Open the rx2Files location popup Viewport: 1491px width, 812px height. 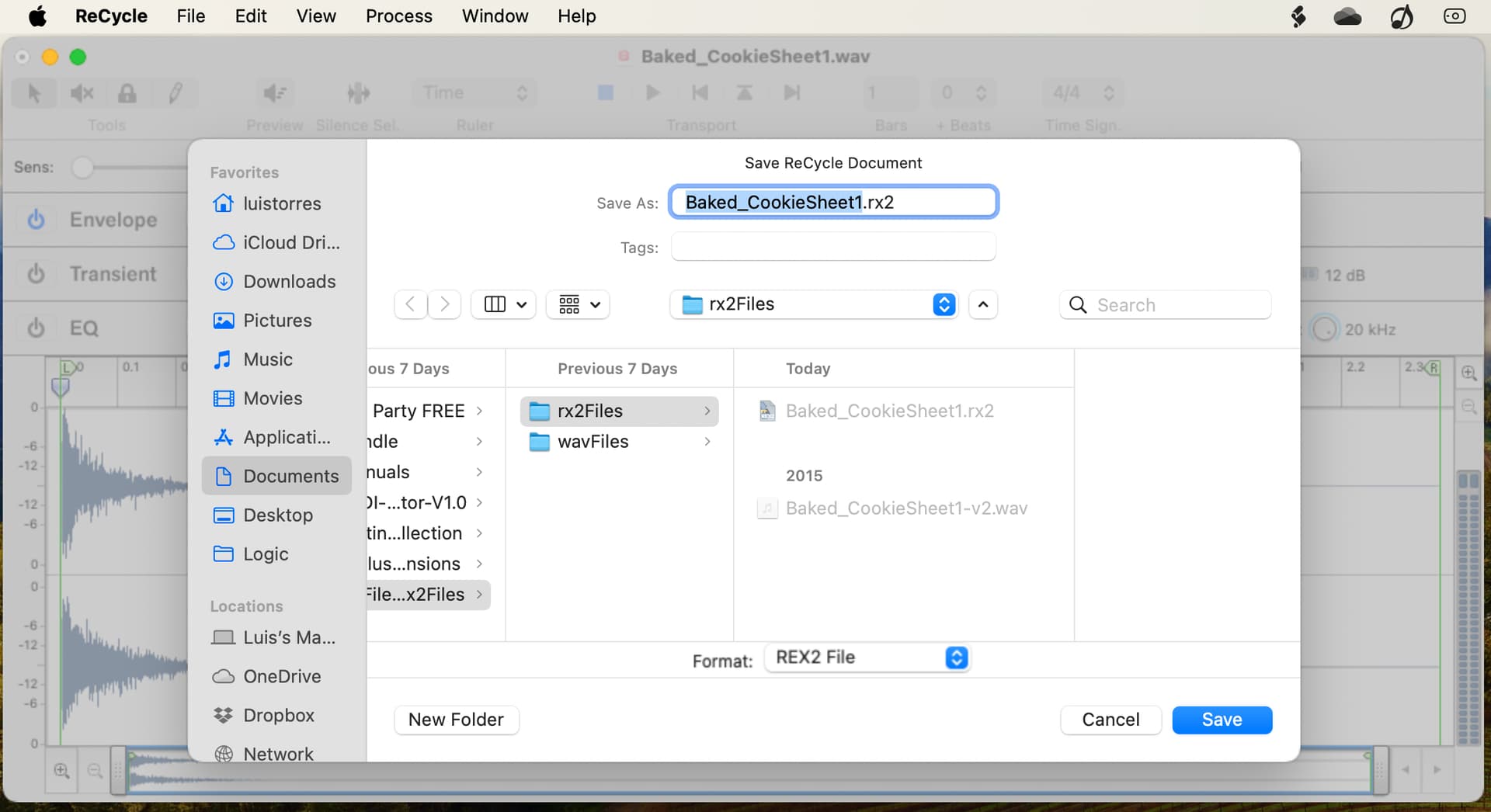[814, 304]
